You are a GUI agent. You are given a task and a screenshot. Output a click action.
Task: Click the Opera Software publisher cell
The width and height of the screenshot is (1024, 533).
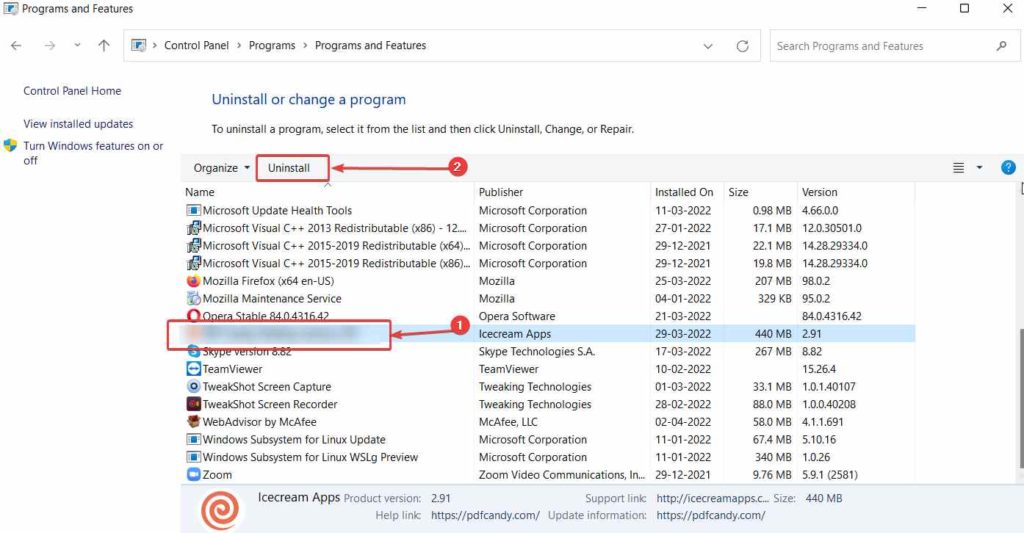point(517,316)
